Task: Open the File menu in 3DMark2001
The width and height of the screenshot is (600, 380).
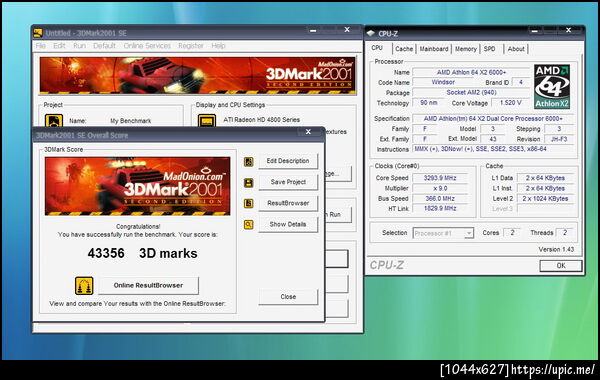Action: (41, 46)
